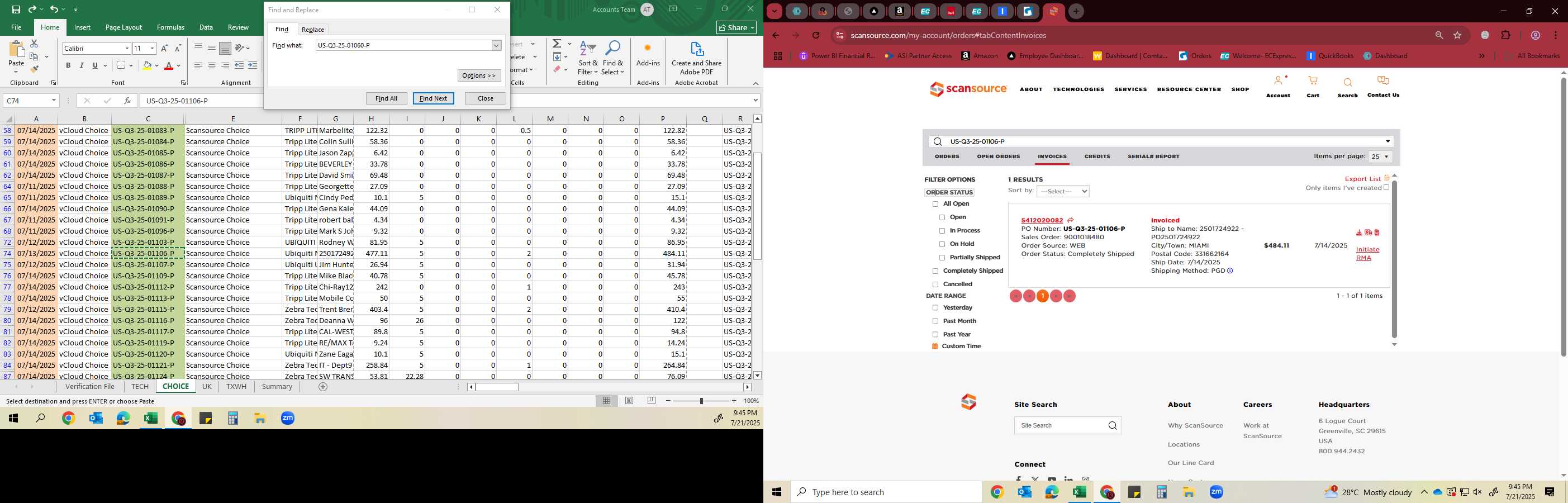Screen dimensions: 1568x503
Task: Add a new sheet with plus icon
Action: [323, 387]
